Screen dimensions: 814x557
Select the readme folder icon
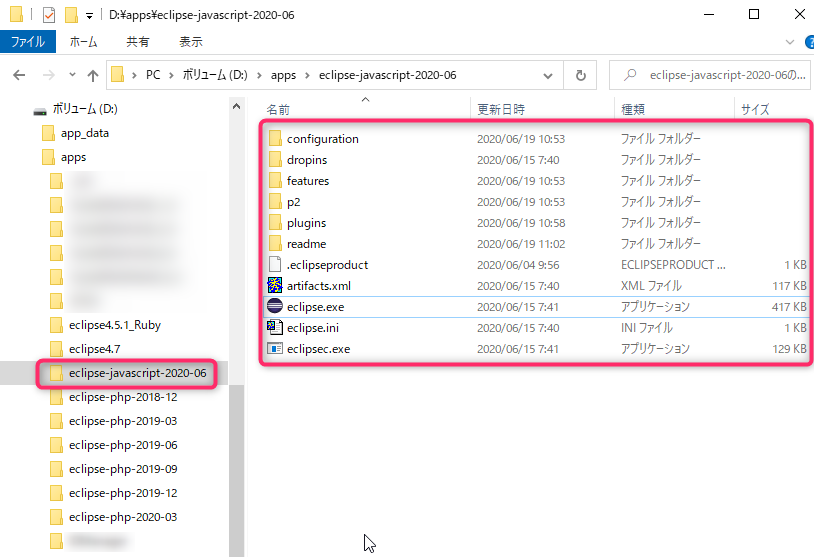pyautogui.click(x=275, y=243)
